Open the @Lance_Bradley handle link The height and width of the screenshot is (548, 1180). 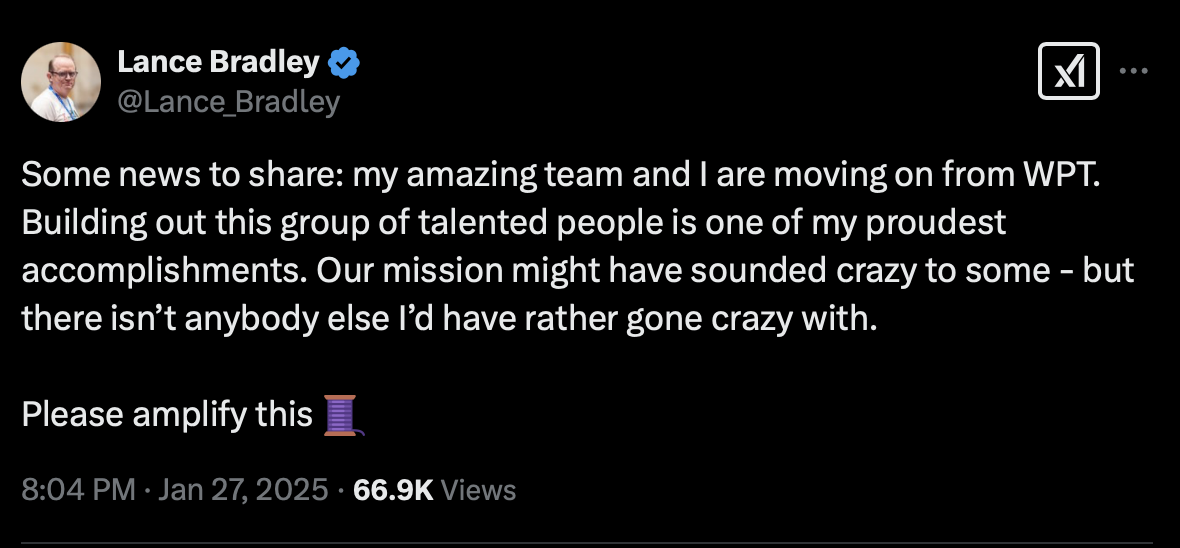click(228, 101)
